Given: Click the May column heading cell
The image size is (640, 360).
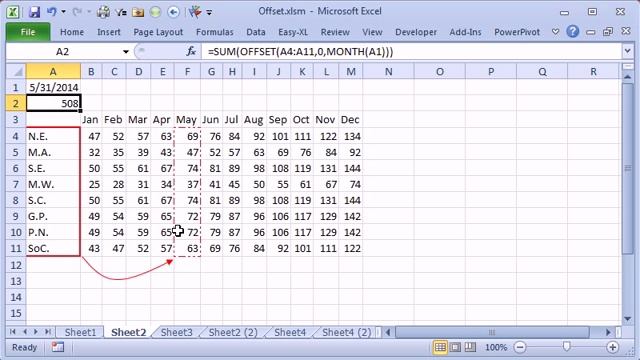Looking at the screenshot, I should 187,120.
